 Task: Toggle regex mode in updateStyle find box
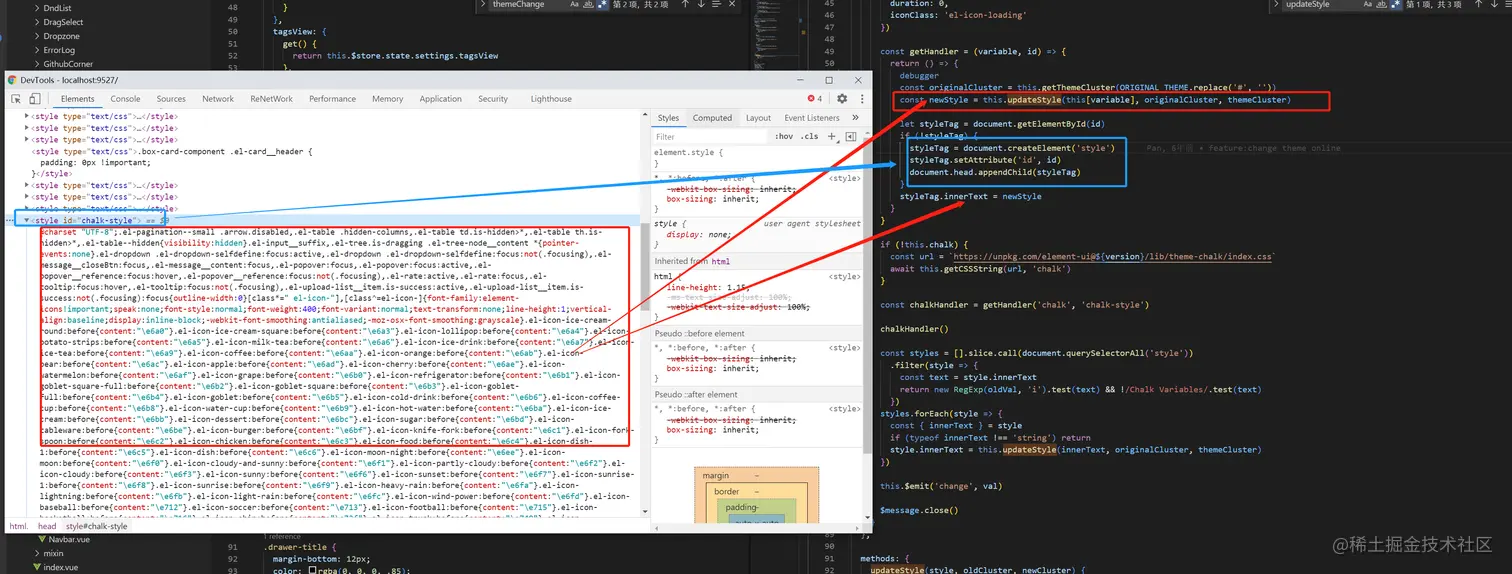pyautogui.click(x=1398, y=5)
